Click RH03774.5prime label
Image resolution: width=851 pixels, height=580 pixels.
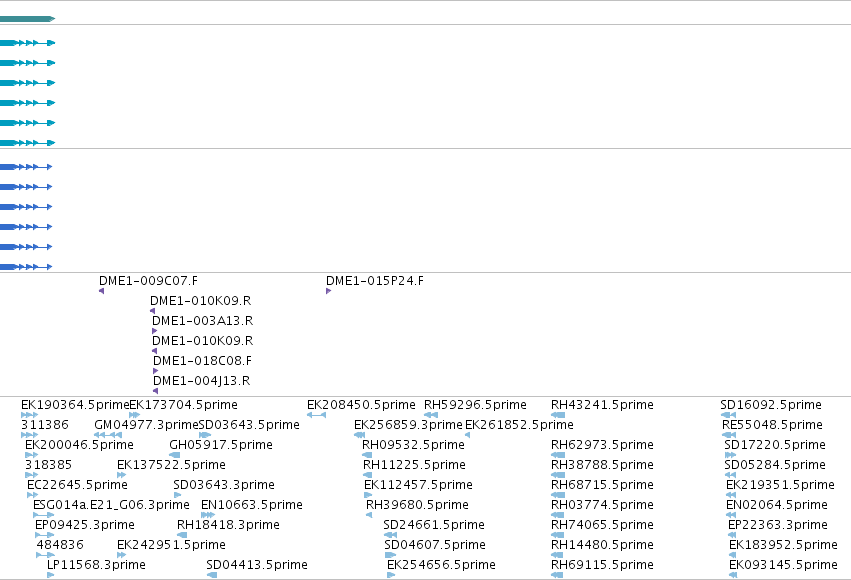click(602, 505)
